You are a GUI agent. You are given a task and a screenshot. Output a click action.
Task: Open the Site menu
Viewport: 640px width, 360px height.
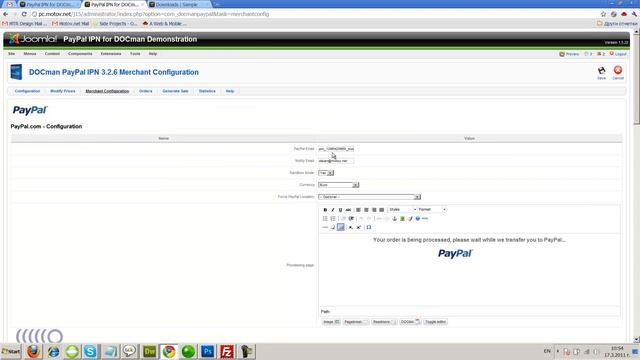[x=11, y=54]
